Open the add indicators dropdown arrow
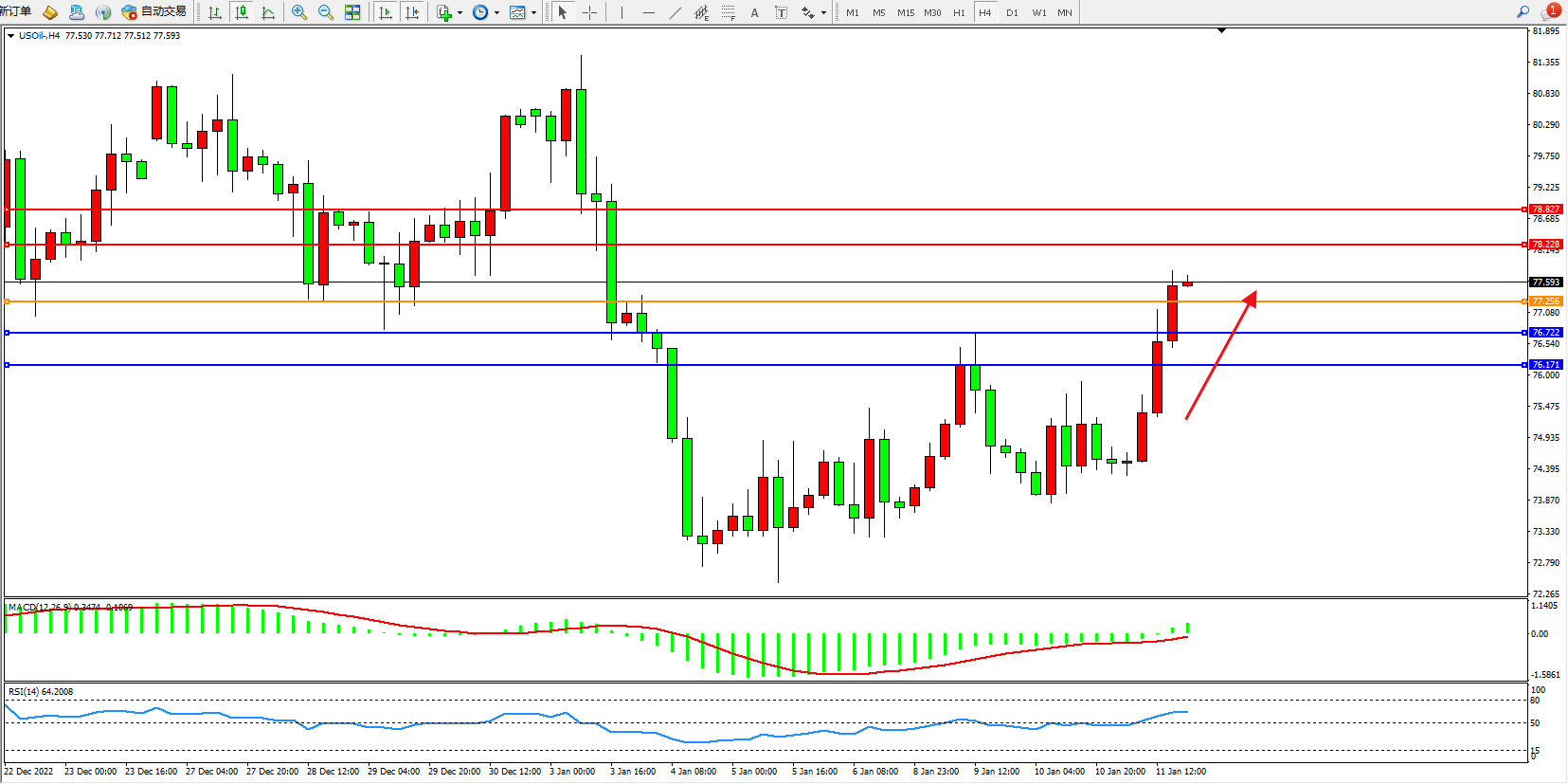The width and height of the screenshot is (1568, 784). click(x=460, y=13)
